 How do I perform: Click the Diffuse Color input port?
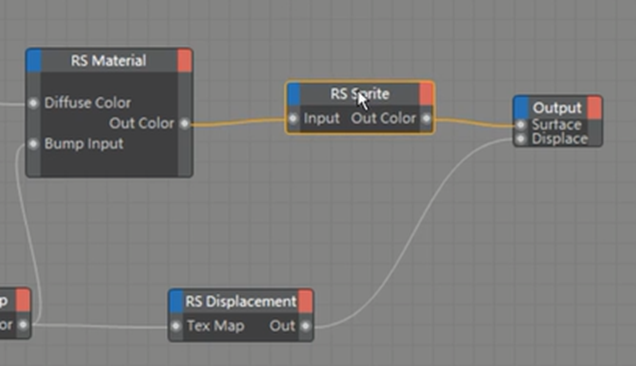[34, 103]
